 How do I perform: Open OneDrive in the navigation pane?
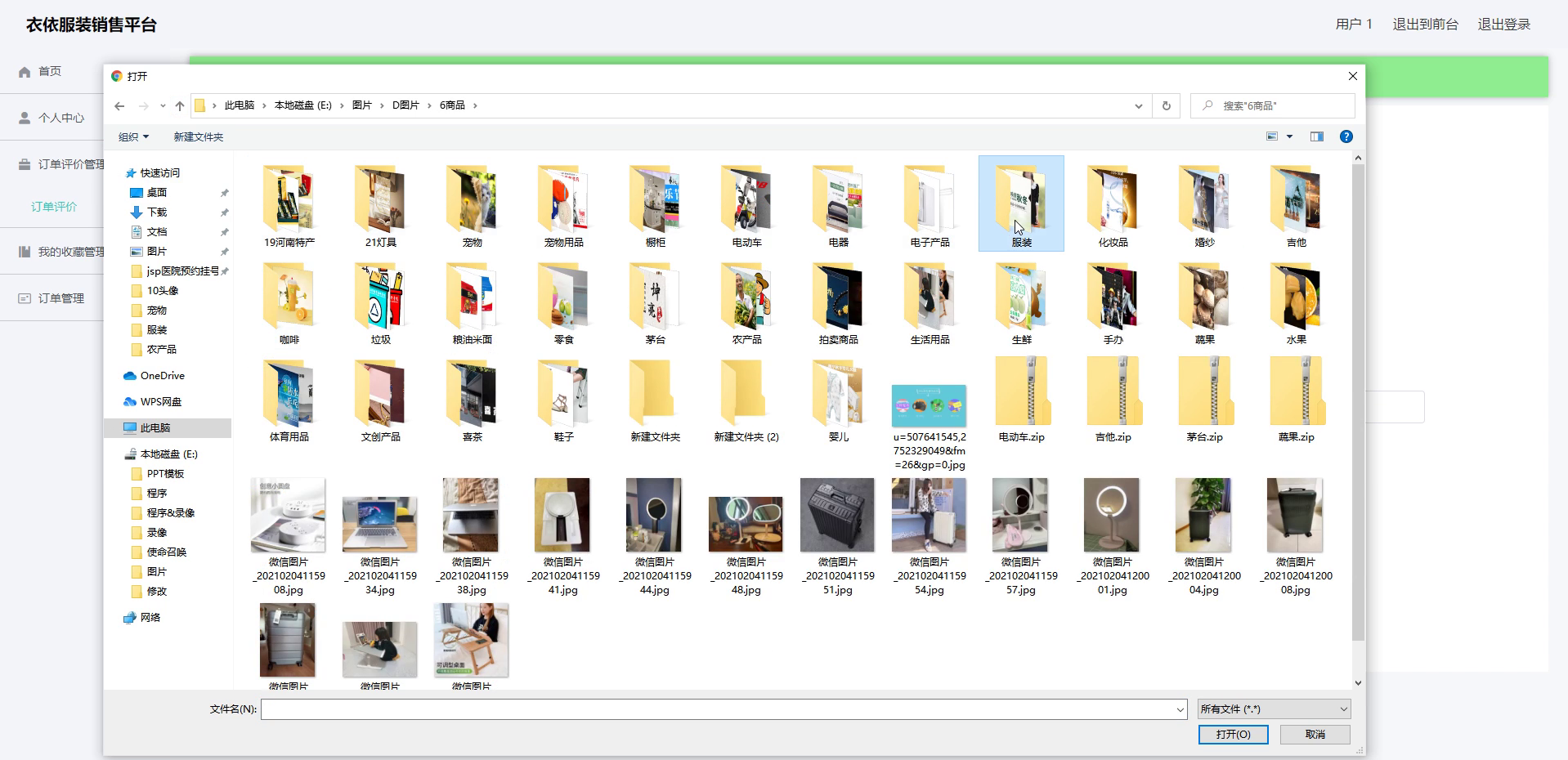point(162,376)
